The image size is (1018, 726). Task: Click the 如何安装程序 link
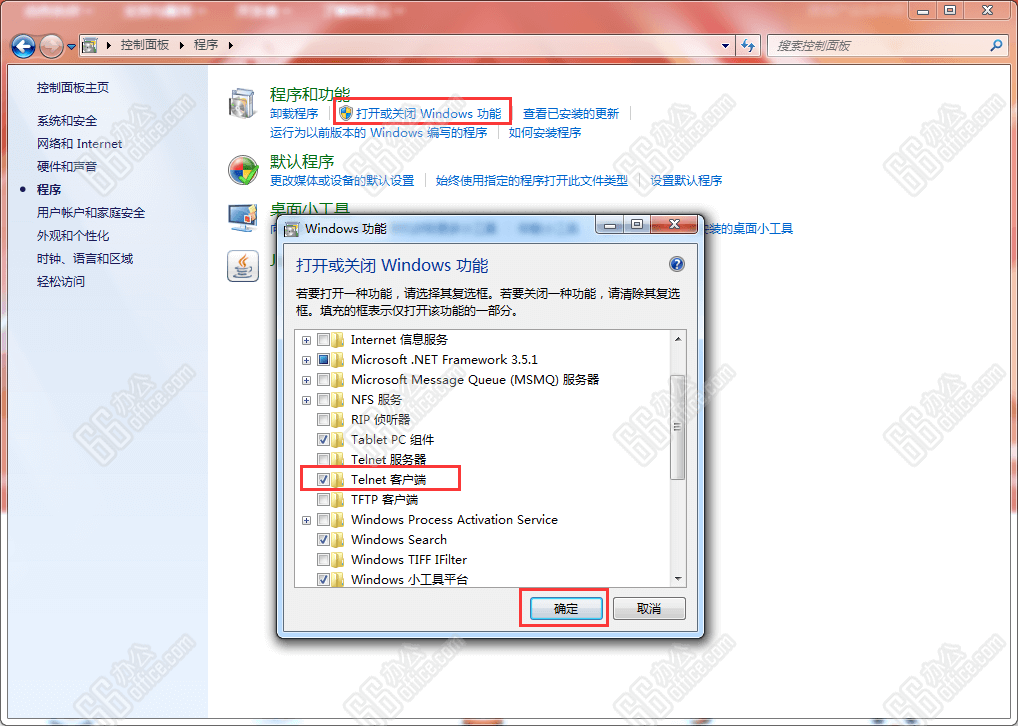pyautogui.click(x=545, y=132)
